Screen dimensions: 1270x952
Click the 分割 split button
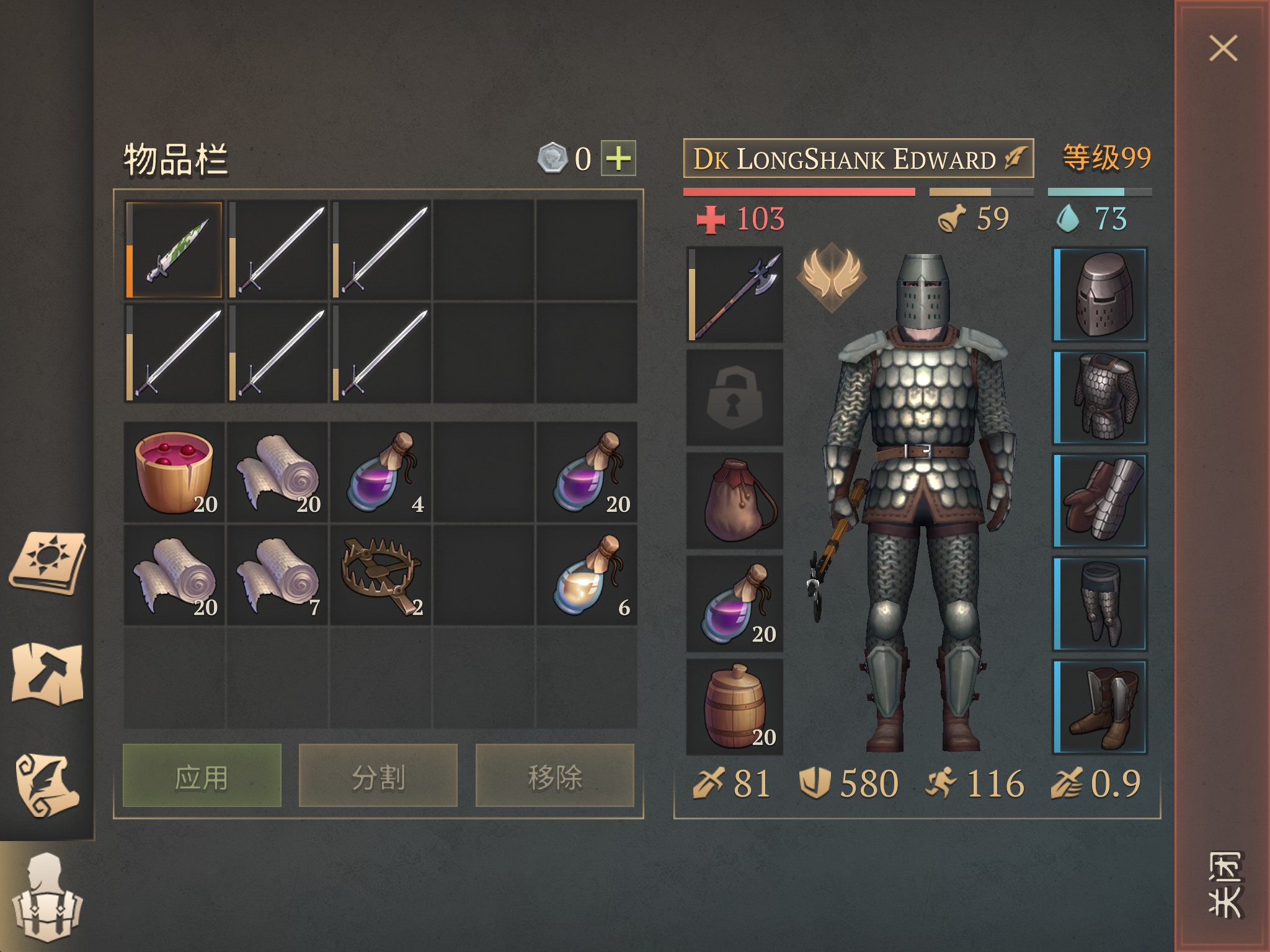coord(378,776)
